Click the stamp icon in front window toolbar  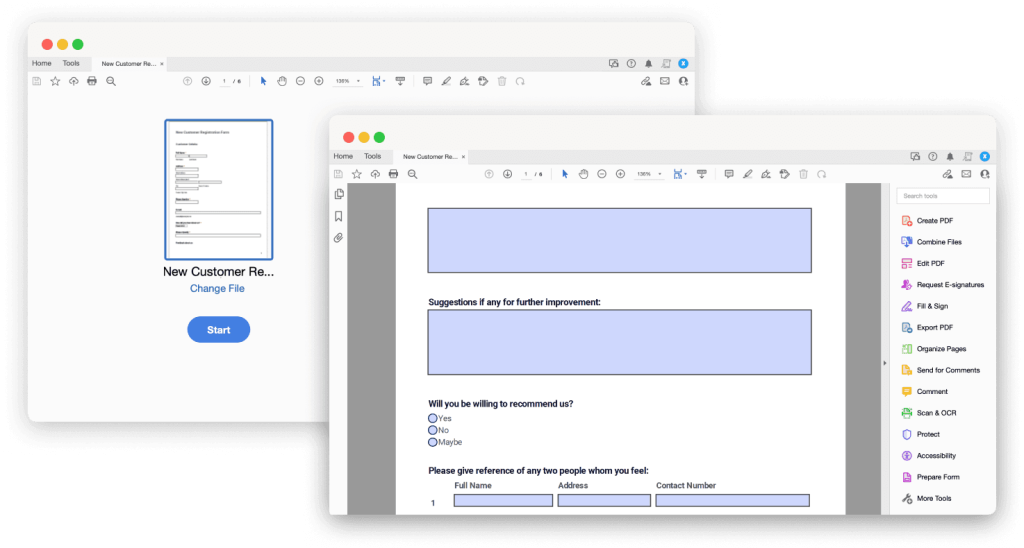coord(785,174)
